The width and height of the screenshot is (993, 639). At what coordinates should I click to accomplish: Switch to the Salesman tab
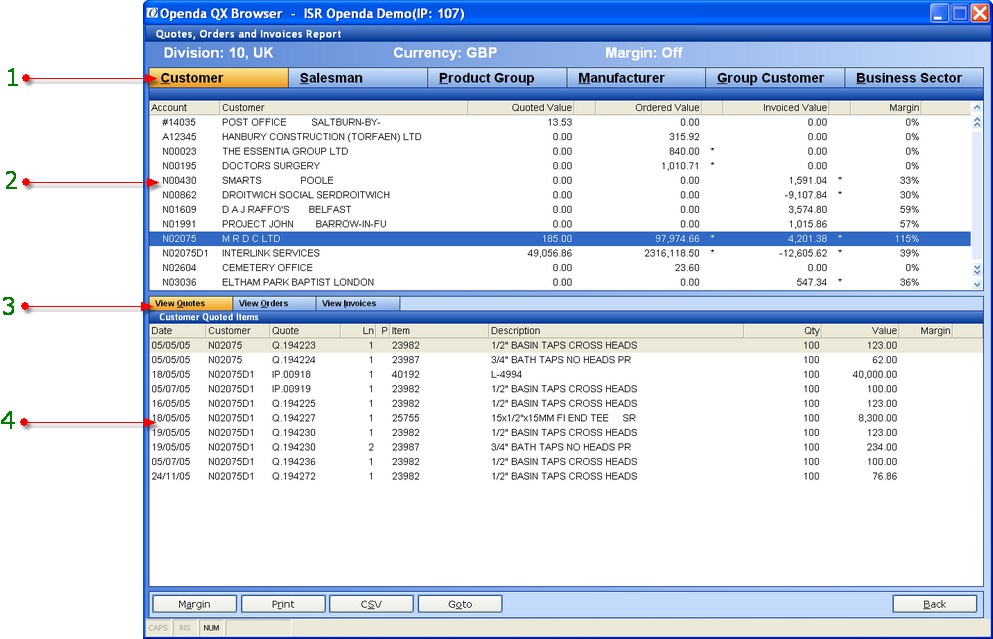[x=358, y=78]
